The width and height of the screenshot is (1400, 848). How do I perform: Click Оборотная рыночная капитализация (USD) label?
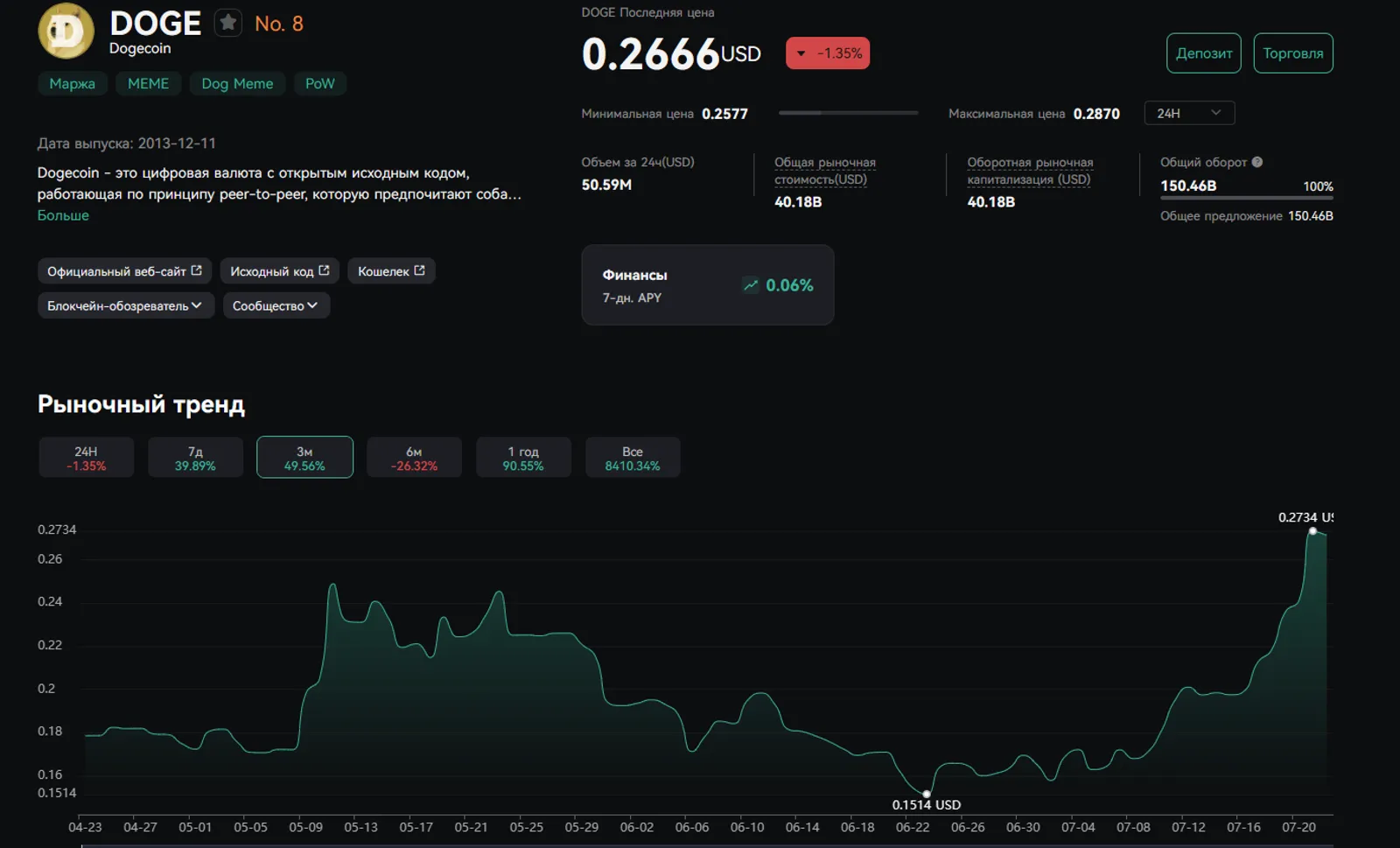pyautogui.click(x=1030, y=171)
